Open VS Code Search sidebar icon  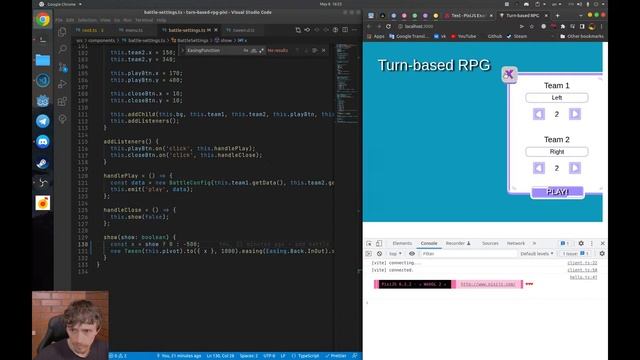62,49
